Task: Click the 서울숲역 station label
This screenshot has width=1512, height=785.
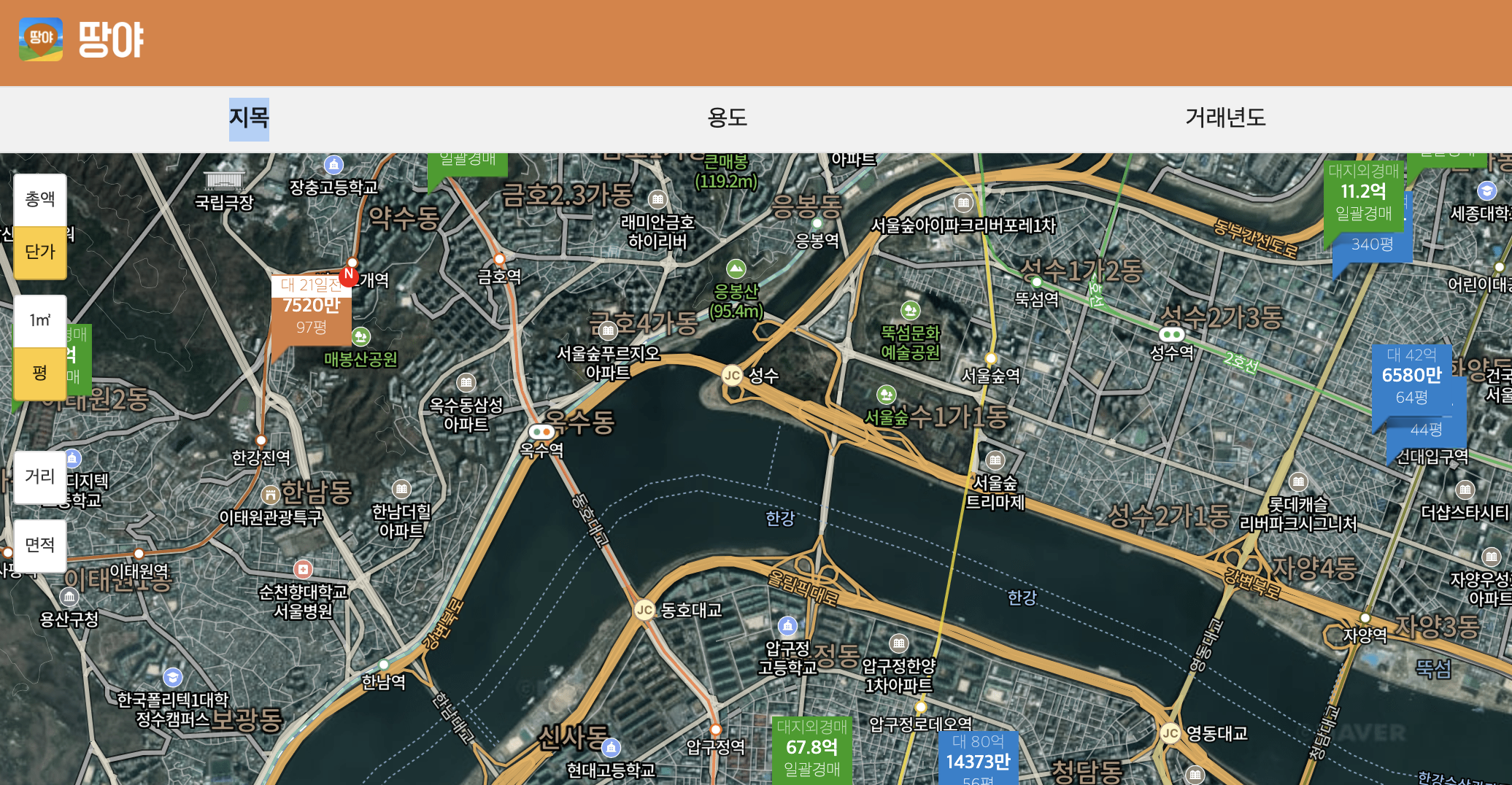Action: (991, 376)
